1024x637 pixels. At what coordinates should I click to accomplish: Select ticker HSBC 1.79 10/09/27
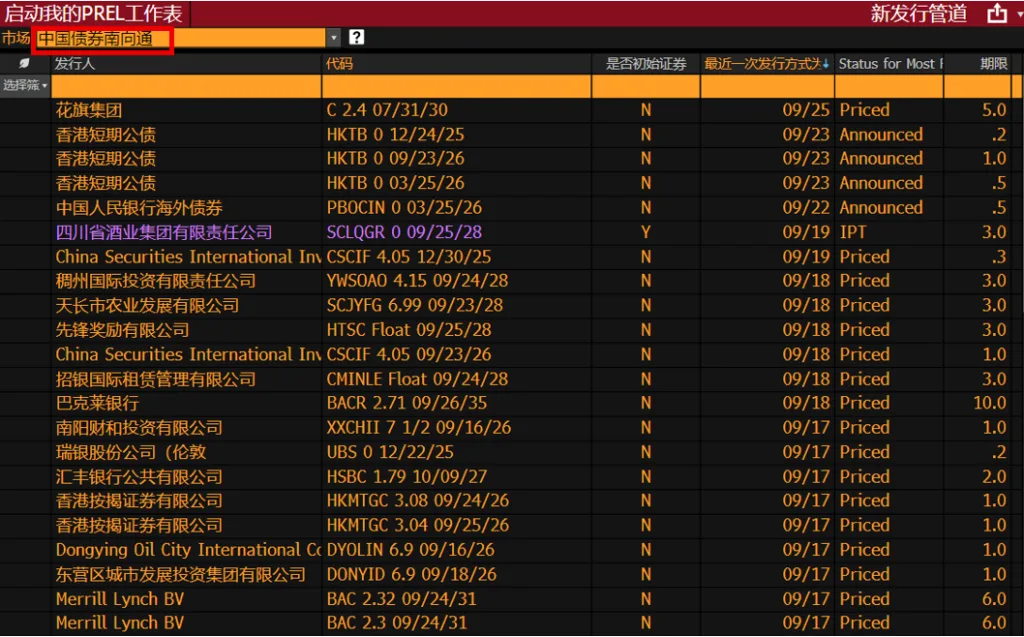407,477
